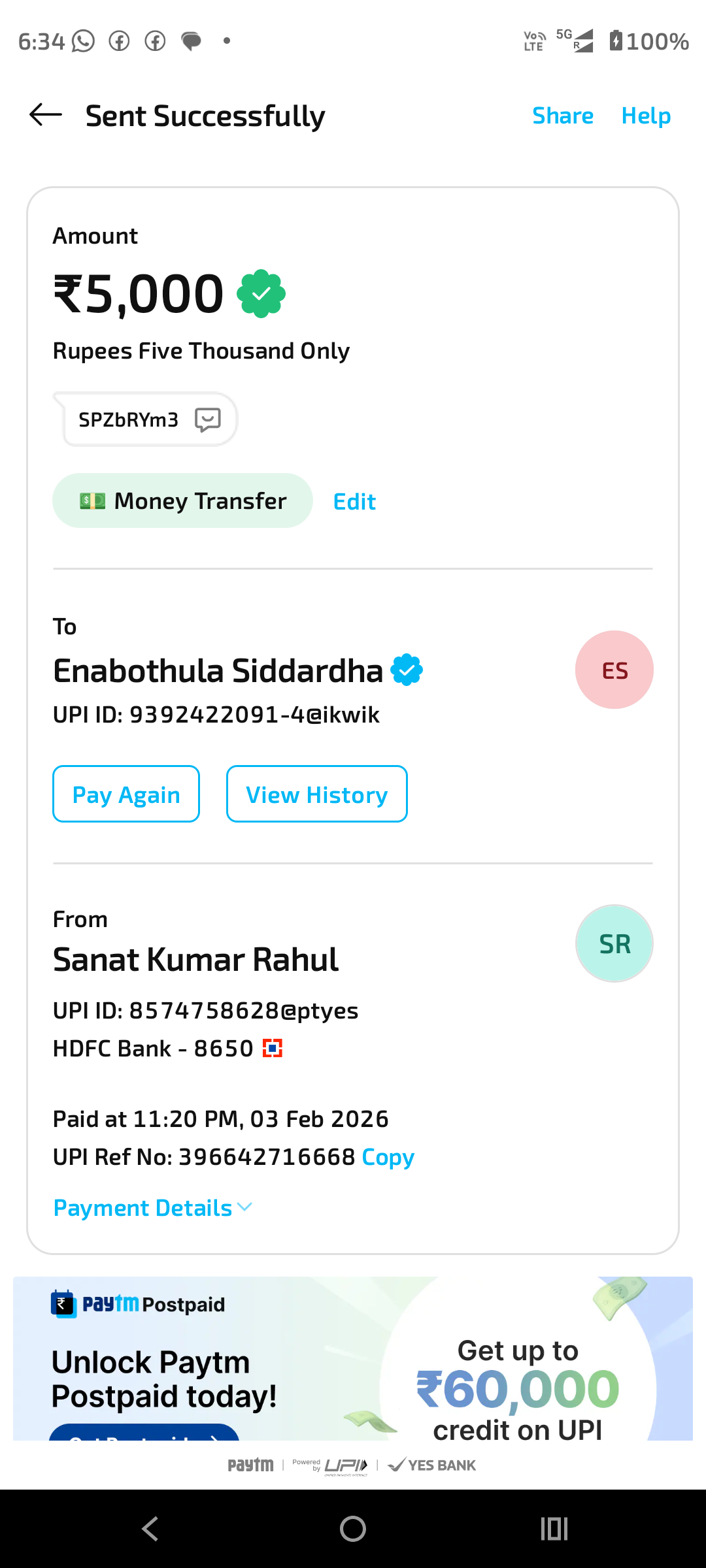706x1568 pixels.
Task: Tap the SR sender avatar
Action: [x=614, y=943]
